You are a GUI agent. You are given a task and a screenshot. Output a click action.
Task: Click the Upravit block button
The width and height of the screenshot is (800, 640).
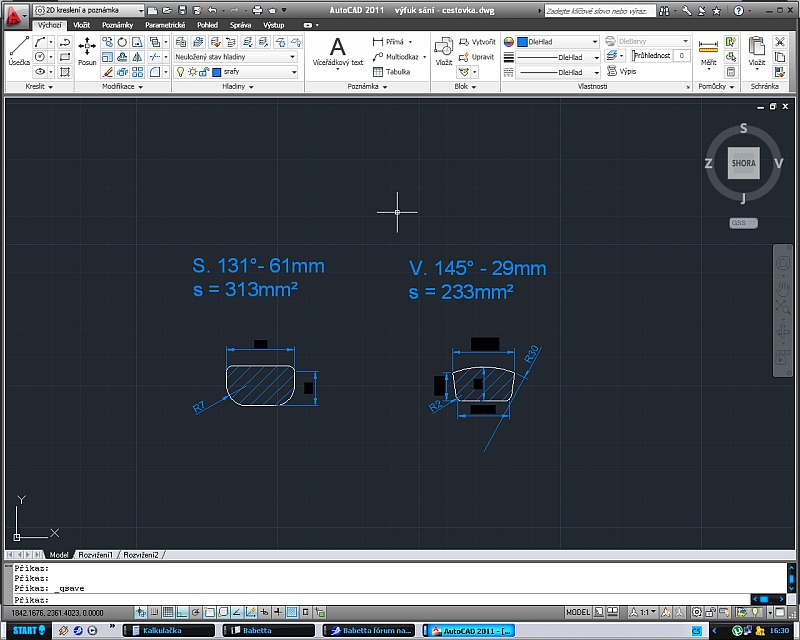[x=477, y=57]
